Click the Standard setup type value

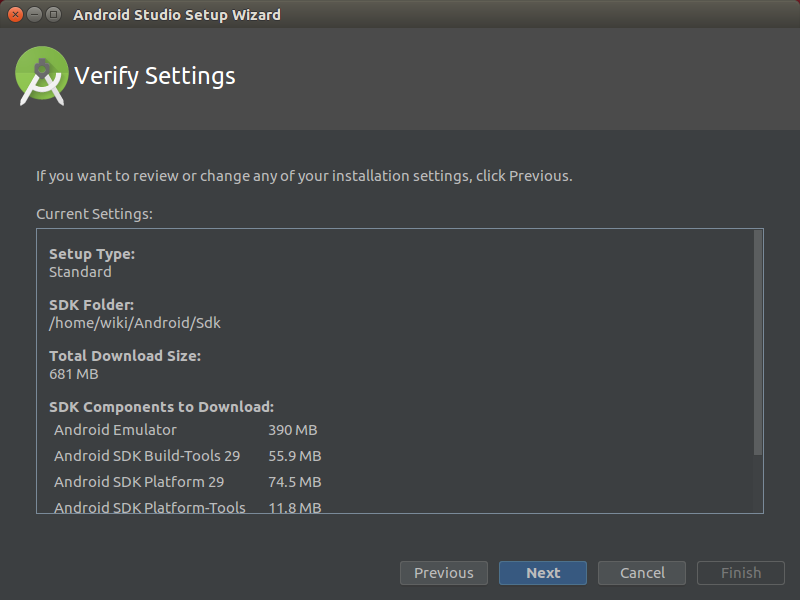(80, 272)
